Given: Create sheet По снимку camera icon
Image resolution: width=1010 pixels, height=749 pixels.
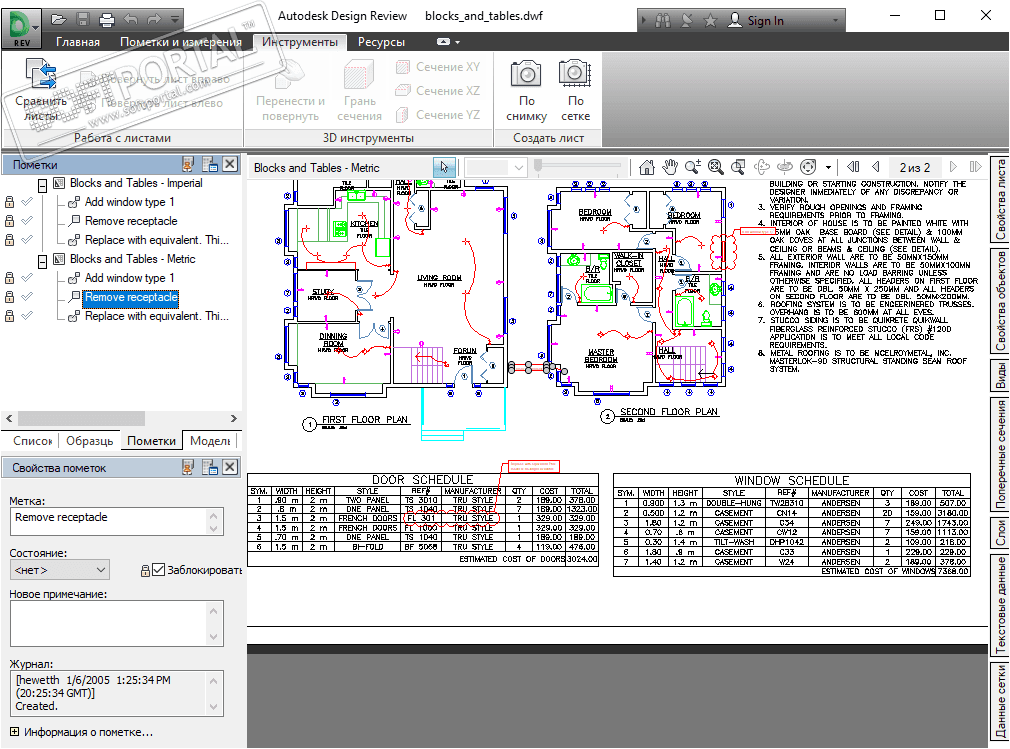Looking at the screenshot, I should coord(526,90).
